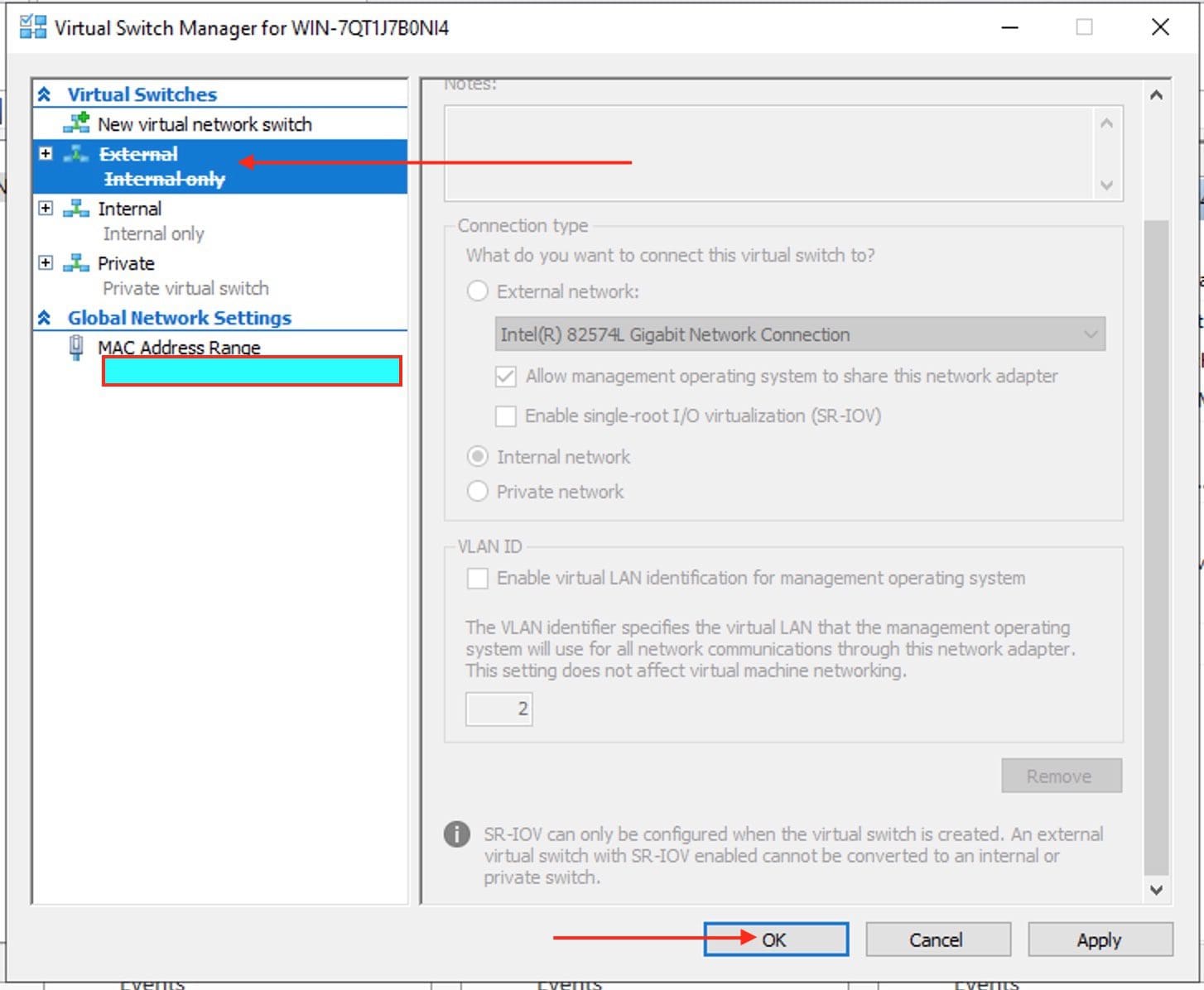
Task: Select MAC Address Range setting
Action: (x=179, y=348)
